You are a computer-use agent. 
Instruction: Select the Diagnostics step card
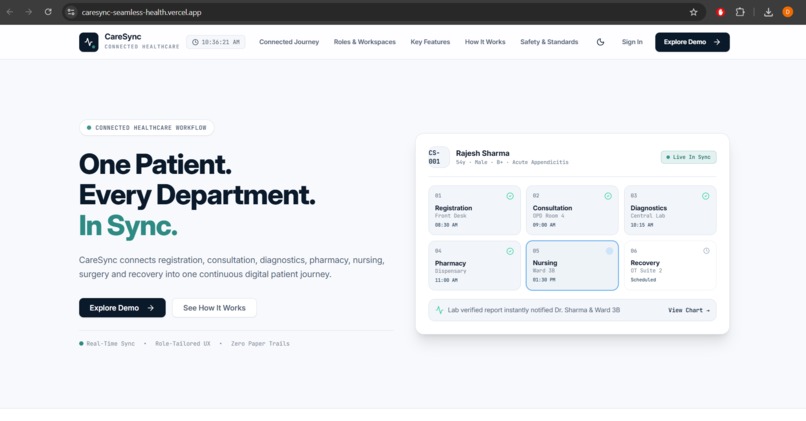pyautogui.click(x=670, y=210)
